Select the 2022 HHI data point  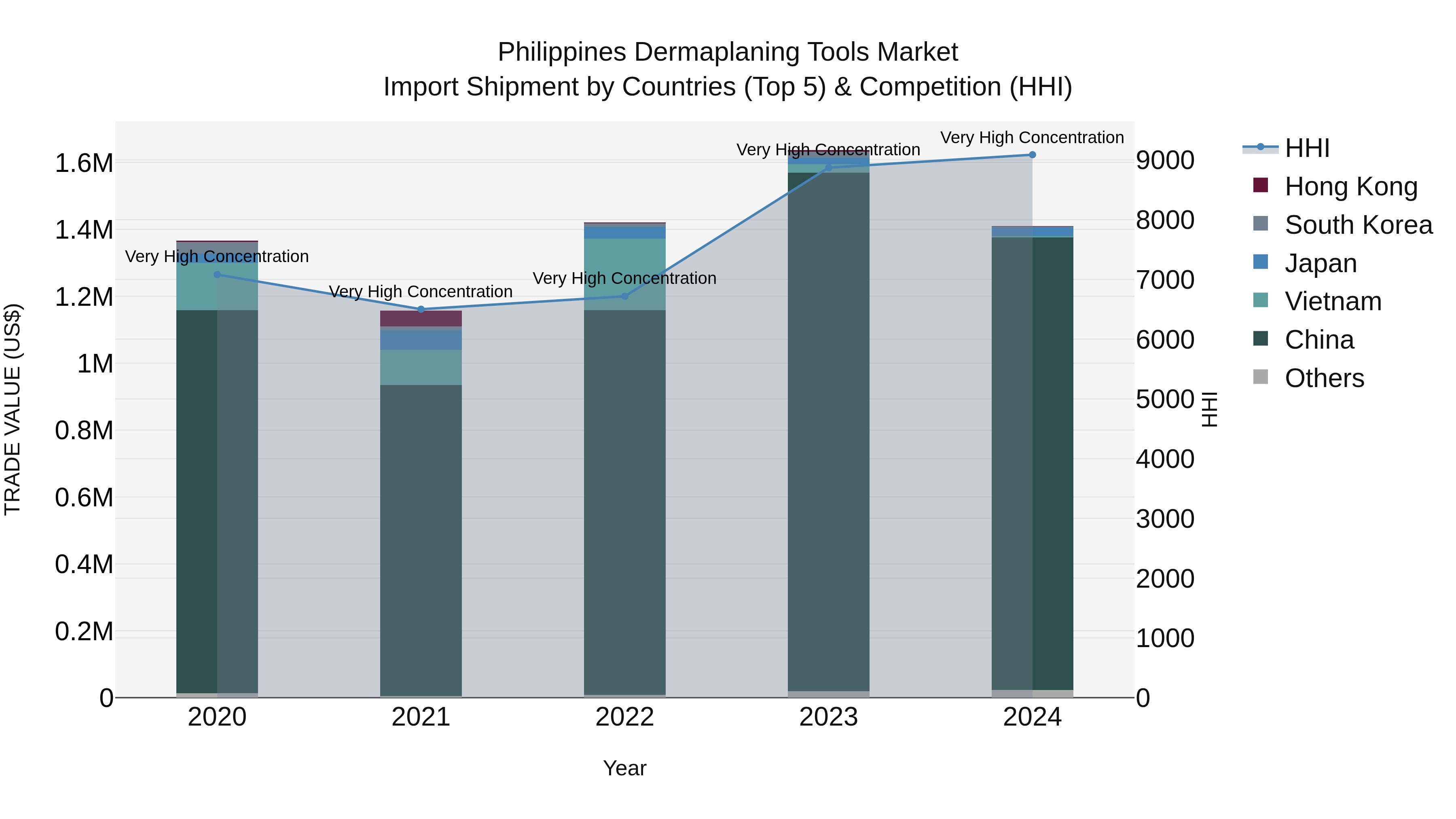click(x=624, y=296)
